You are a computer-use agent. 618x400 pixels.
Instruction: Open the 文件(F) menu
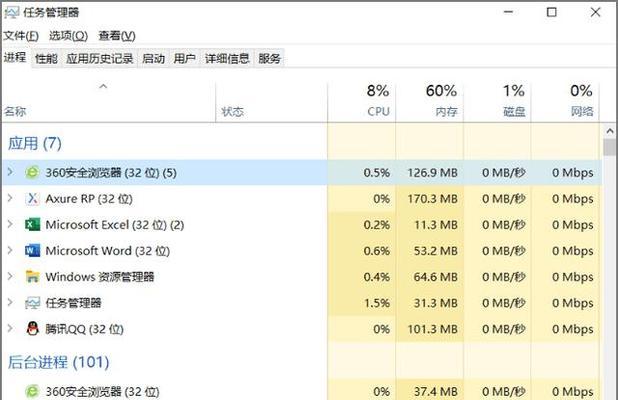pyautogui.click(x=20, y=36)
